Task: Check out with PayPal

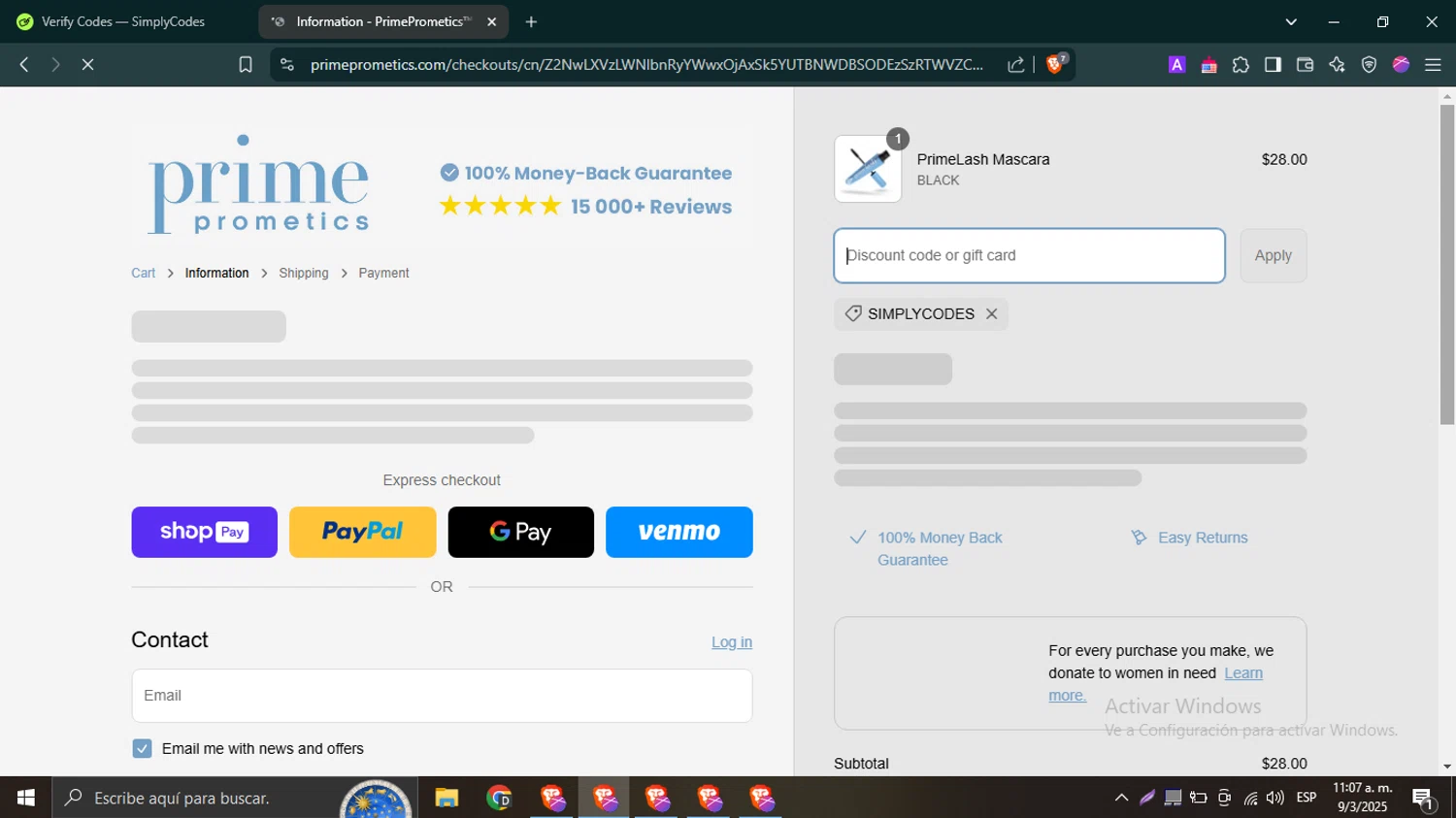Action: 362,532
